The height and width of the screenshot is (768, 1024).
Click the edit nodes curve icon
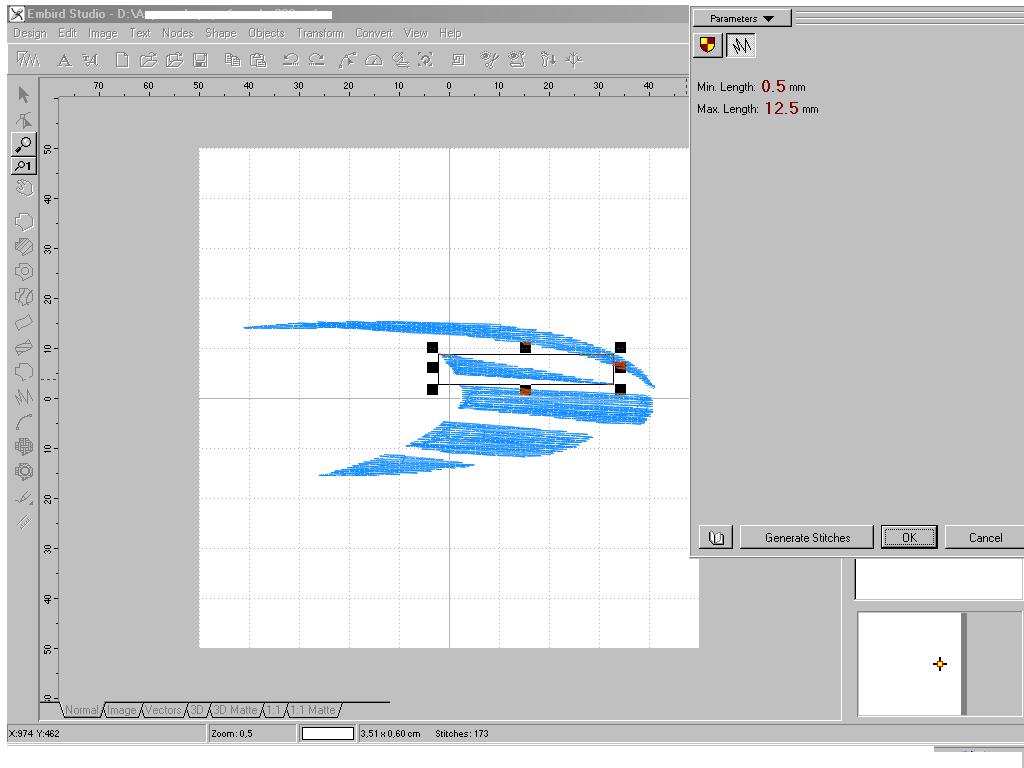(x=347, y=60)
